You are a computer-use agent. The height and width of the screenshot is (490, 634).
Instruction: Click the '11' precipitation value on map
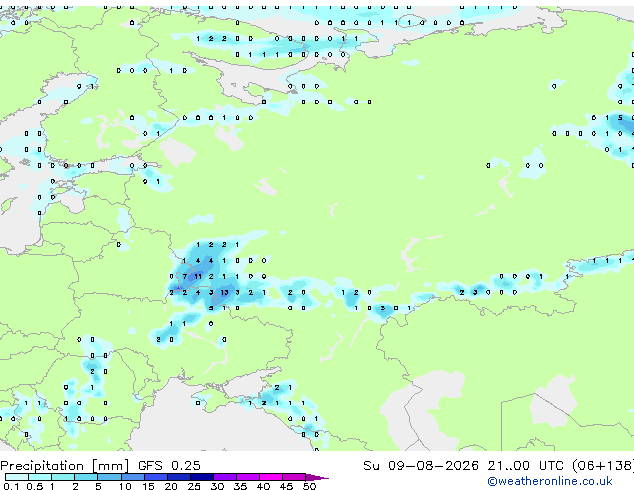pos(198,277)
